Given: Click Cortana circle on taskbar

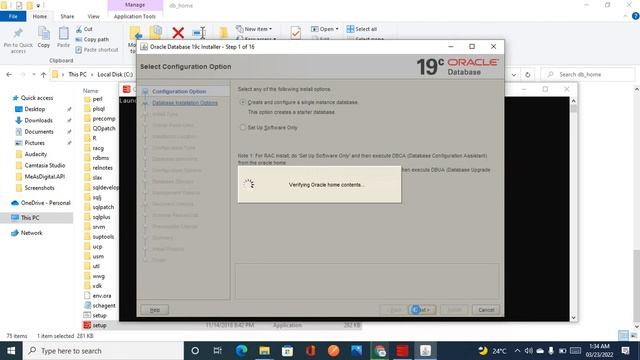Looking at the screenshot, I should pyautogui.click(x=195, y=351).
